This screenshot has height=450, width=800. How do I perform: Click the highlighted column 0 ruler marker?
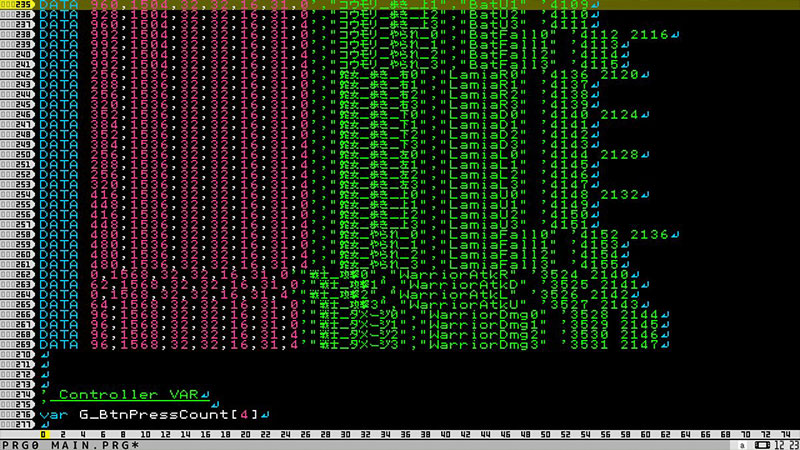[45, 434]
